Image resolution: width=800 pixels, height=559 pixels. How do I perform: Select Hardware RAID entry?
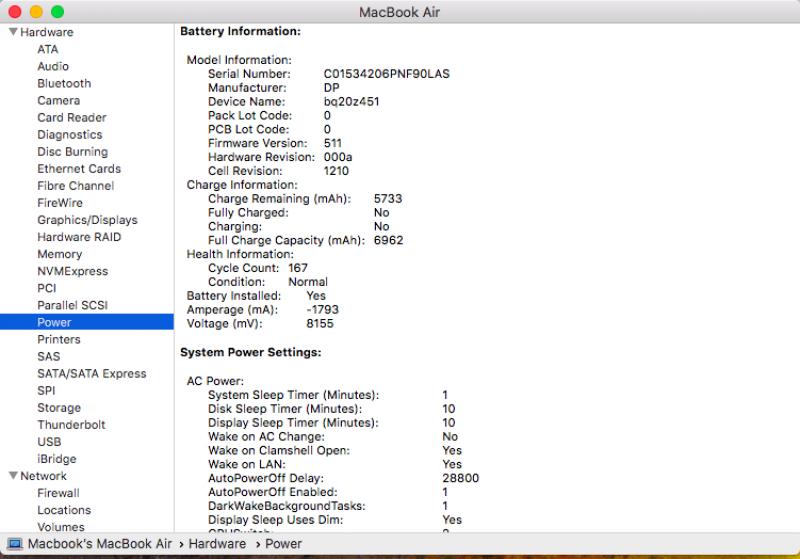pos(79,237)
